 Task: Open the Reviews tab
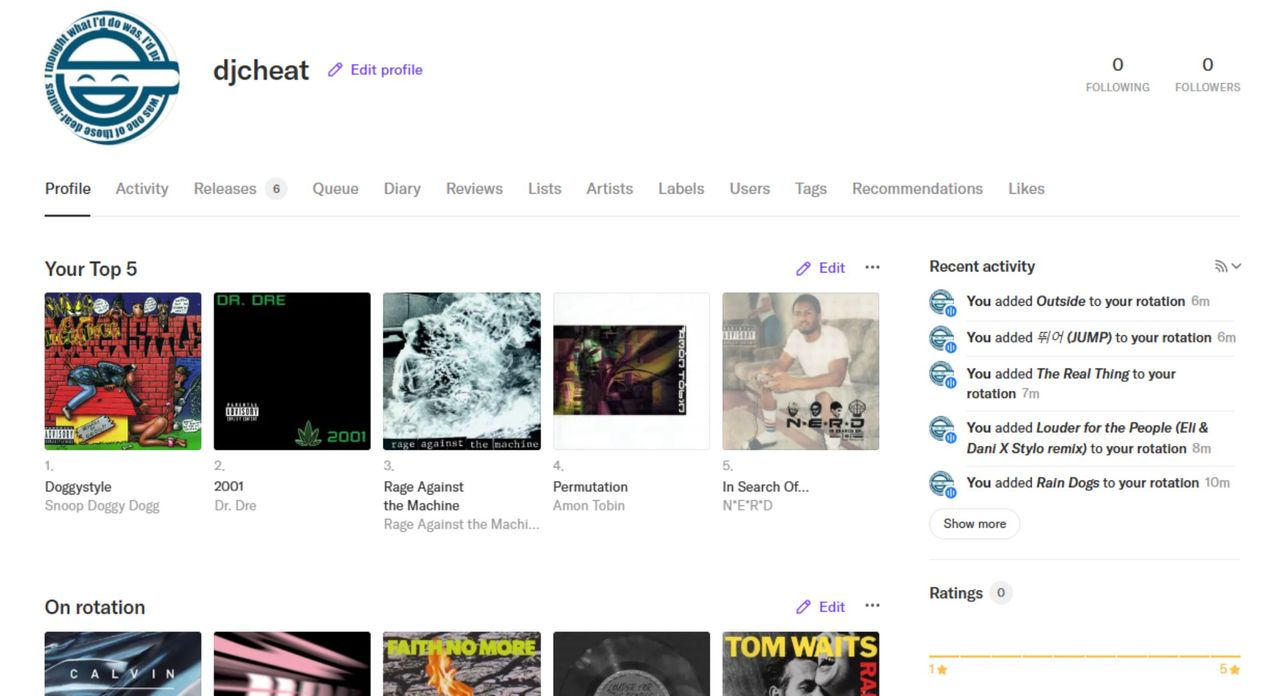[474, 188]
